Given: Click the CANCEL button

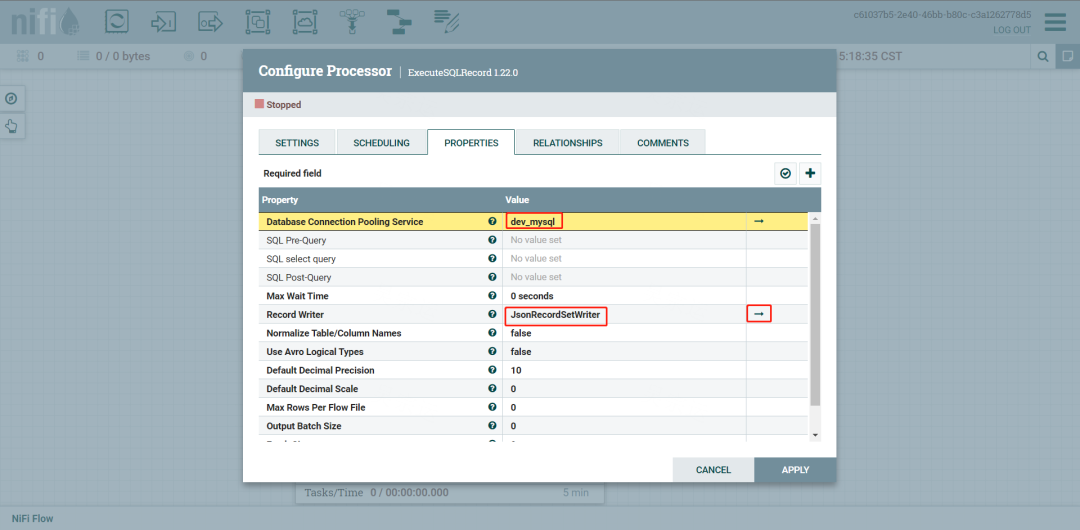Looking at the screenshot, I should (714, 470).
